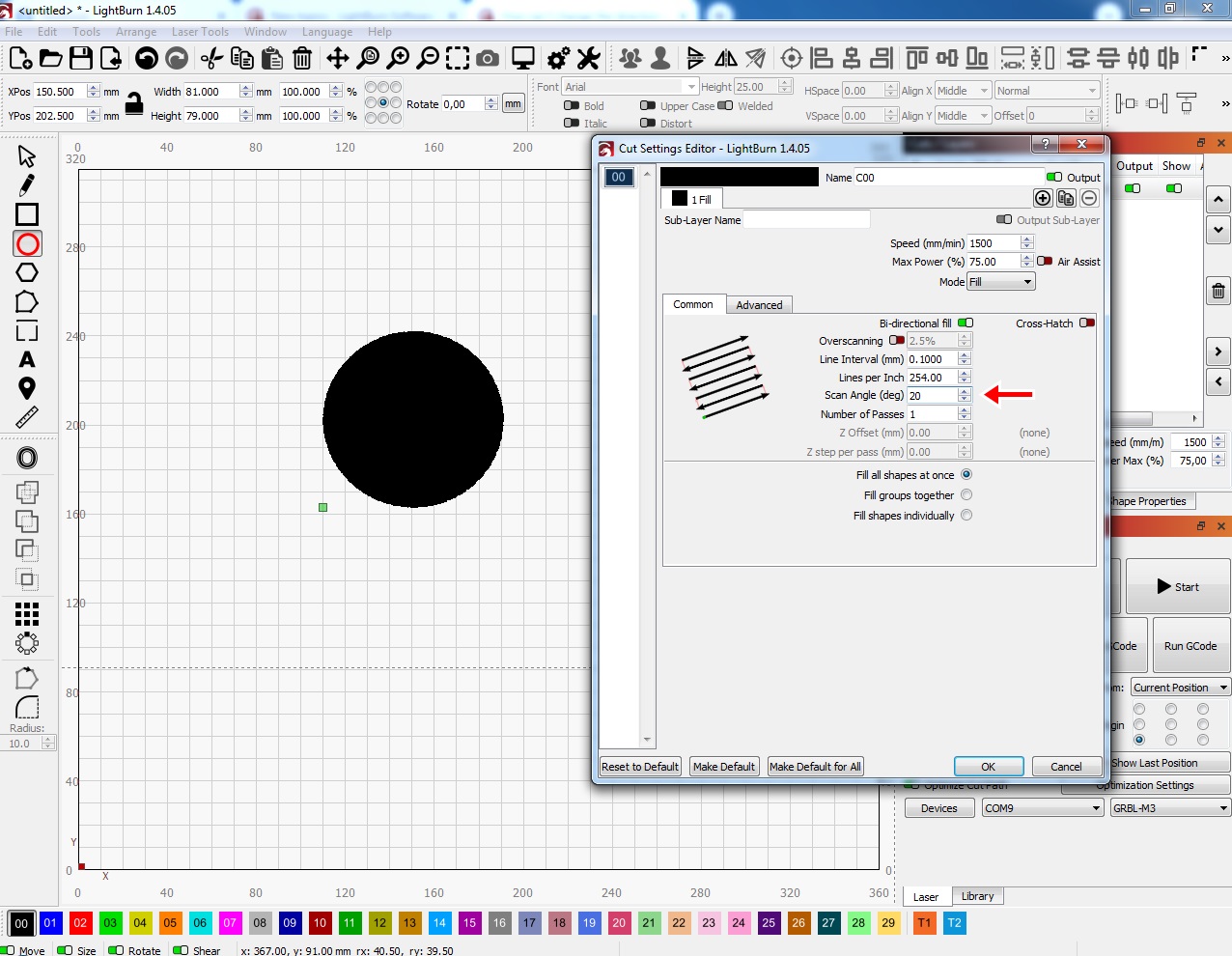Screen dimensions: 1232x956
Task: Choose the Draw Lines pencil tool
Action: 27,185
